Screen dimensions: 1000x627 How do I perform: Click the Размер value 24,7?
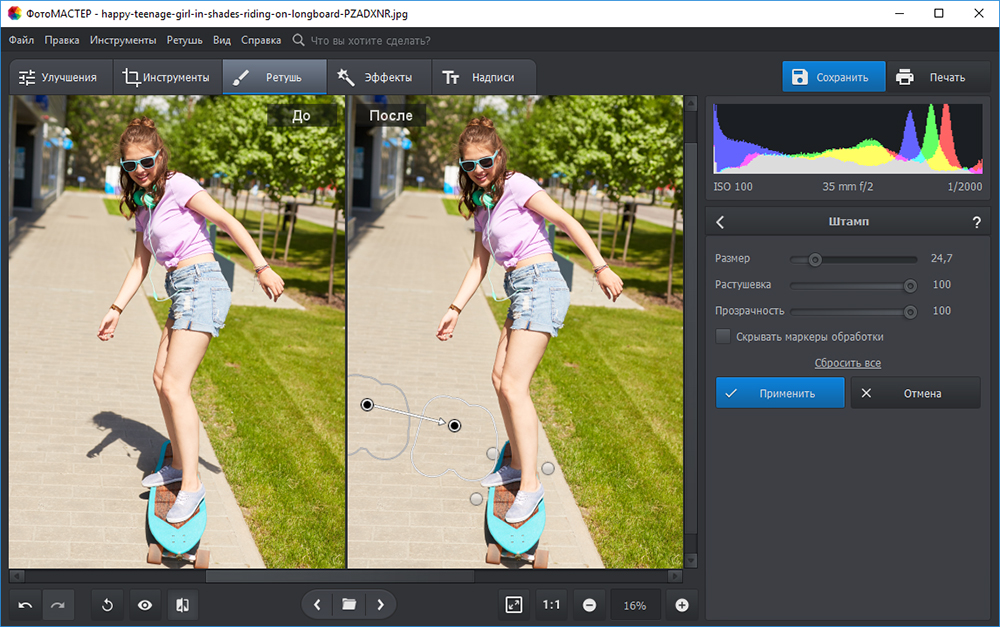(x=941, y=258)
